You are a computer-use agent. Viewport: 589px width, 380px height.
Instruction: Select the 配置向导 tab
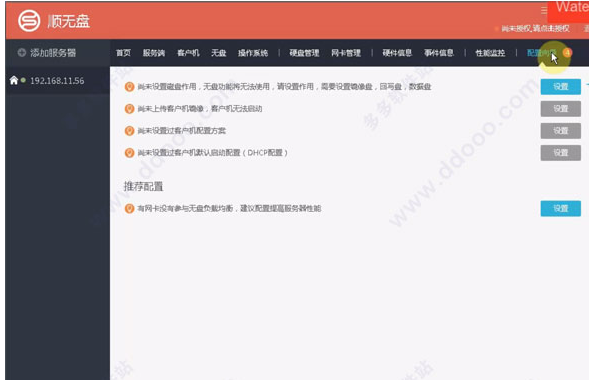click(x=542, y=53)
